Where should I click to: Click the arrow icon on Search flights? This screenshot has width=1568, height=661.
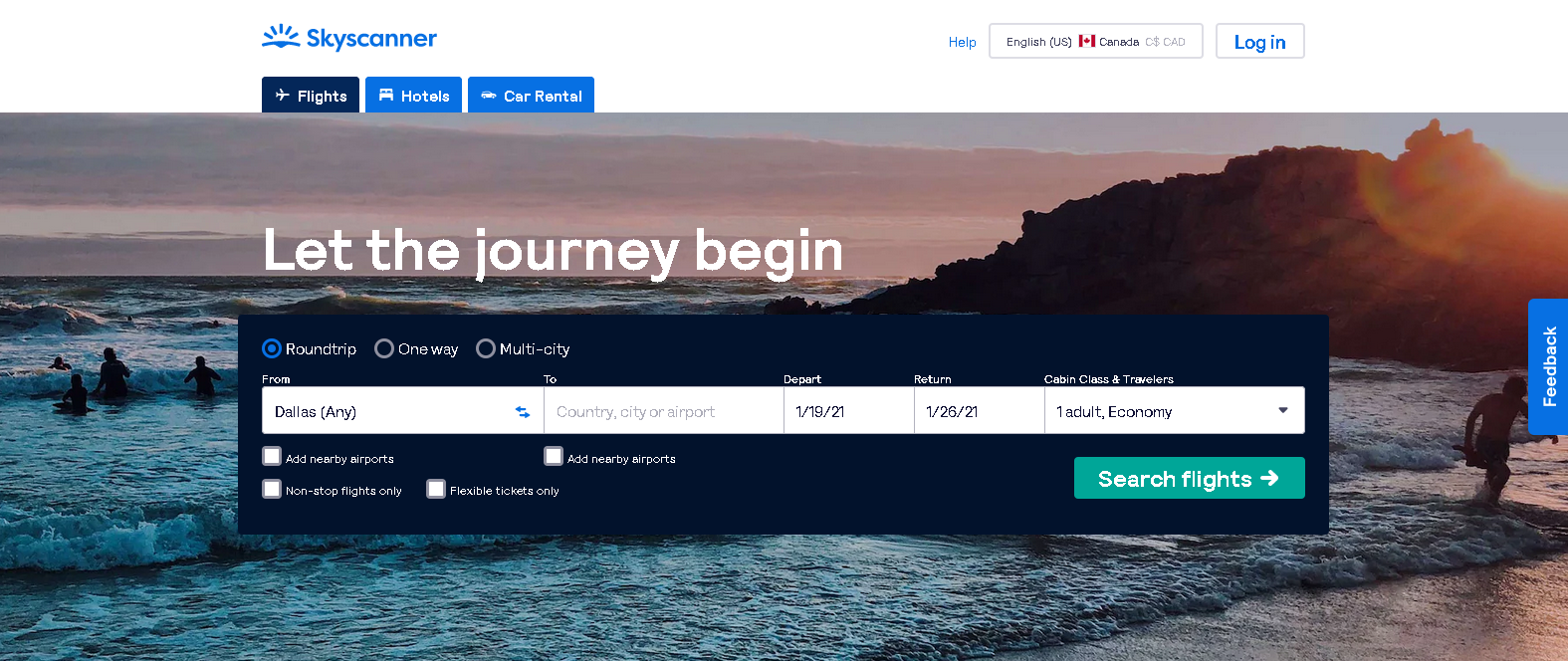1269,479
